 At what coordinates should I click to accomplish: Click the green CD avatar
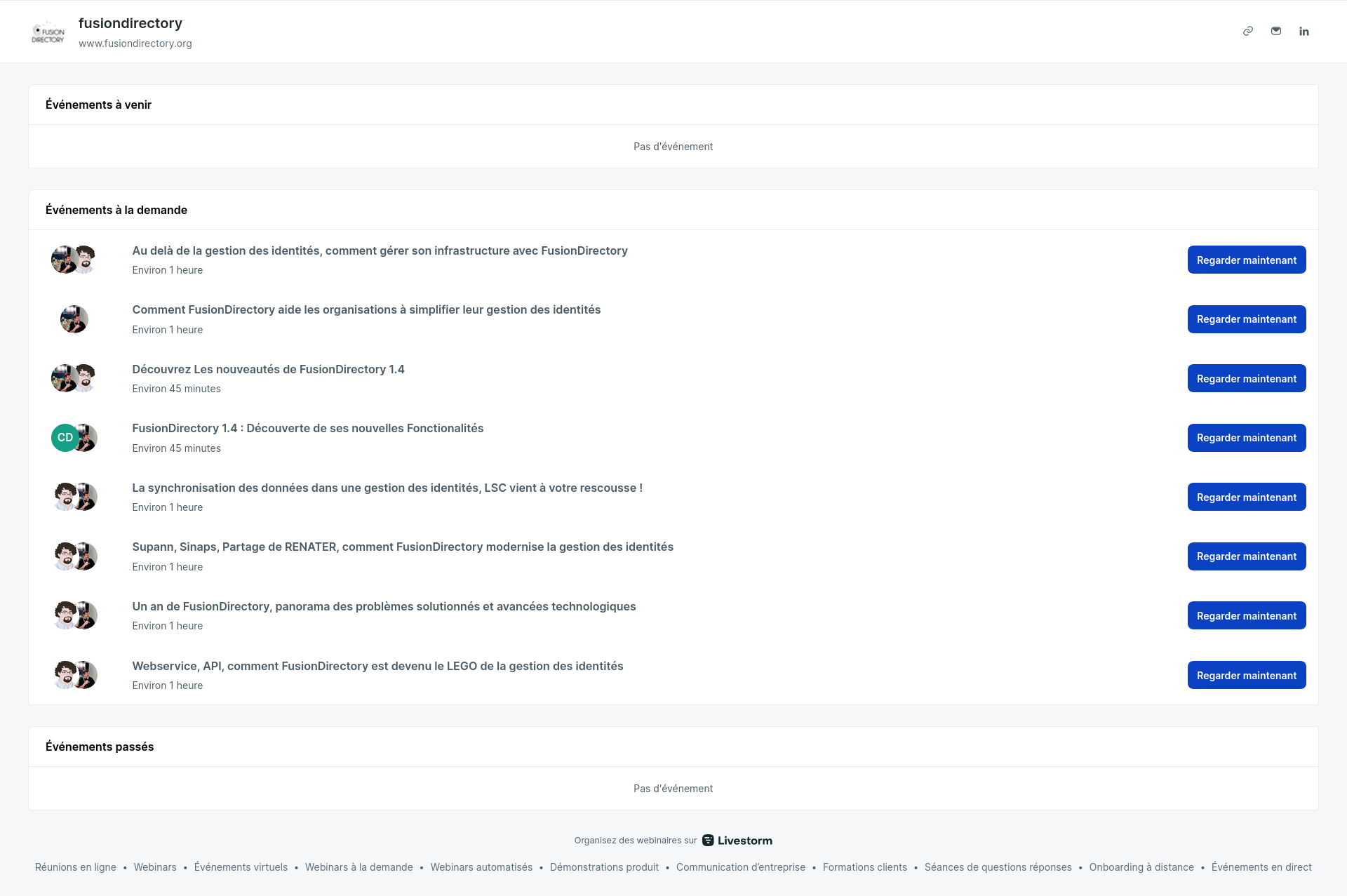click(65, 438)
